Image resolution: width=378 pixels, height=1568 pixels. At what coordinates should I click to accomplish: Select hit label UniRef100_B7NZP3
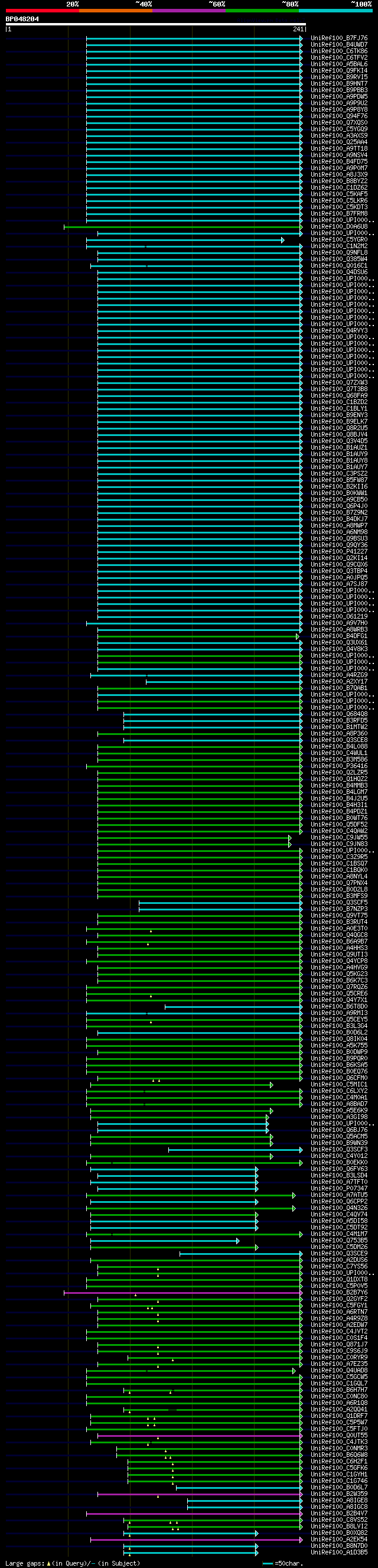(339, 909)
